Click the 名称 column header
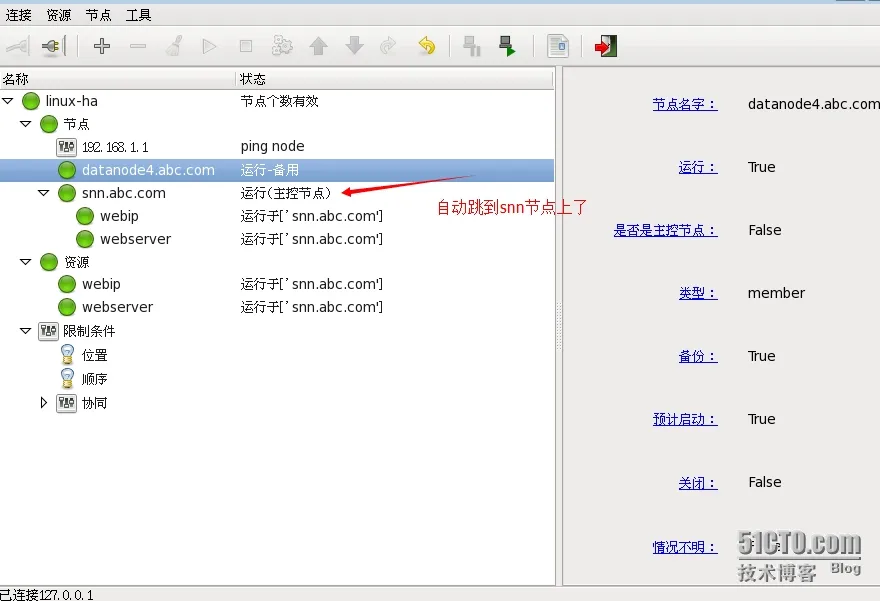Screen dimensions: 880x601 [118, 79]
